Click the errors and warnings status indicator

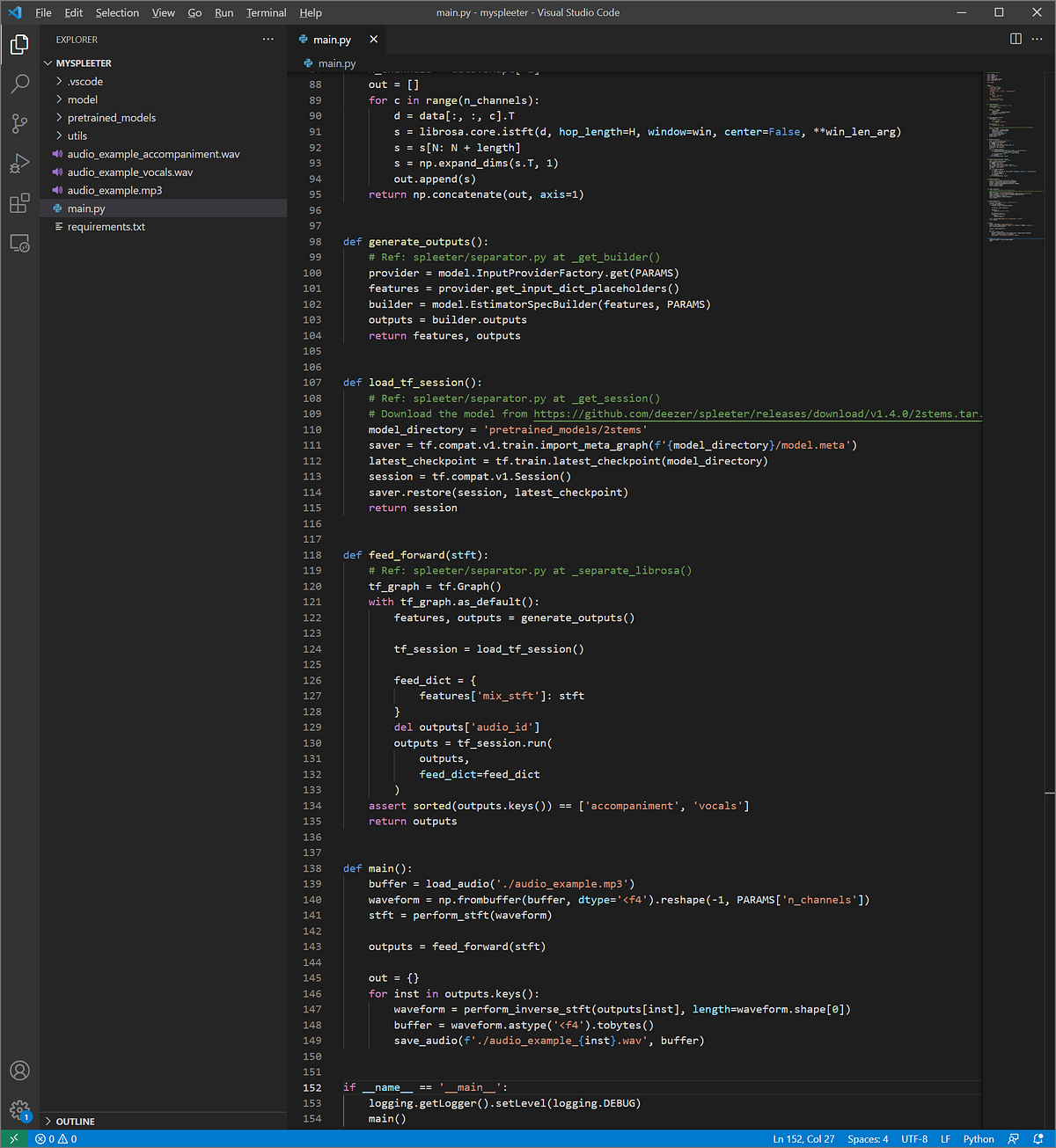(x=55, y=1138)
